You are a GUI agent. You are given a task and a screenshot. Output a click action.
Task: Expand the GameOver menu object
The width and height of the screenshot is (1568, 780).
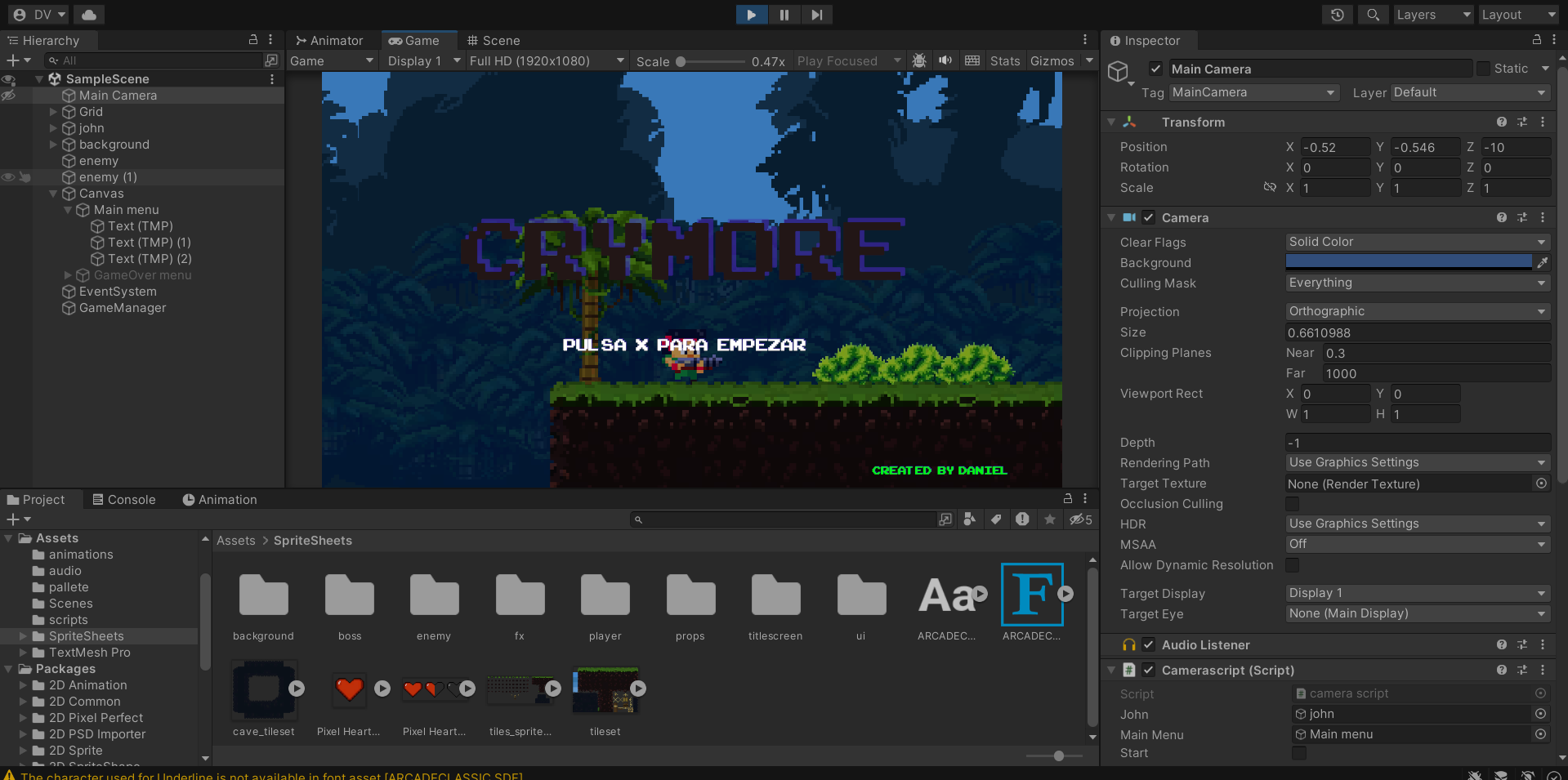68,275
